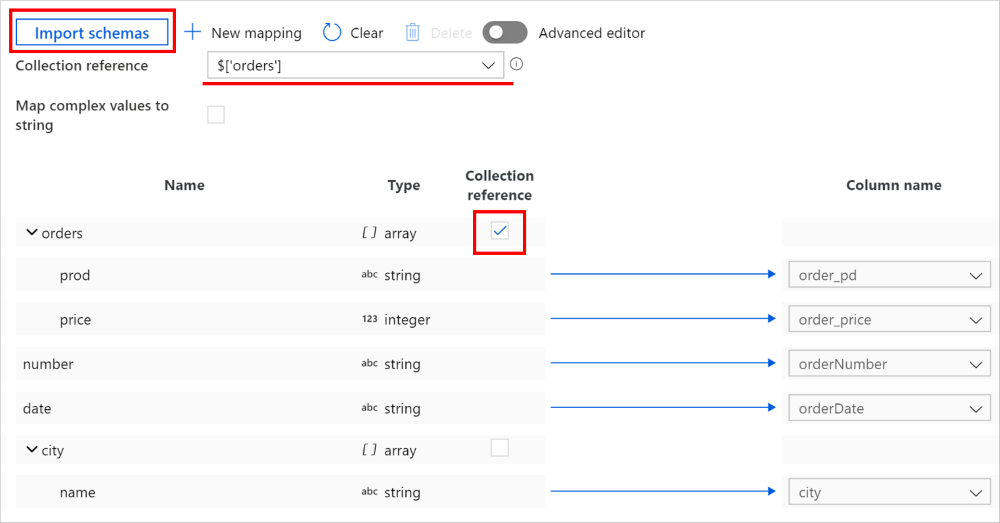Click the array type icon for orders
The image size is (1000, 523).
[x=369, y=233]
